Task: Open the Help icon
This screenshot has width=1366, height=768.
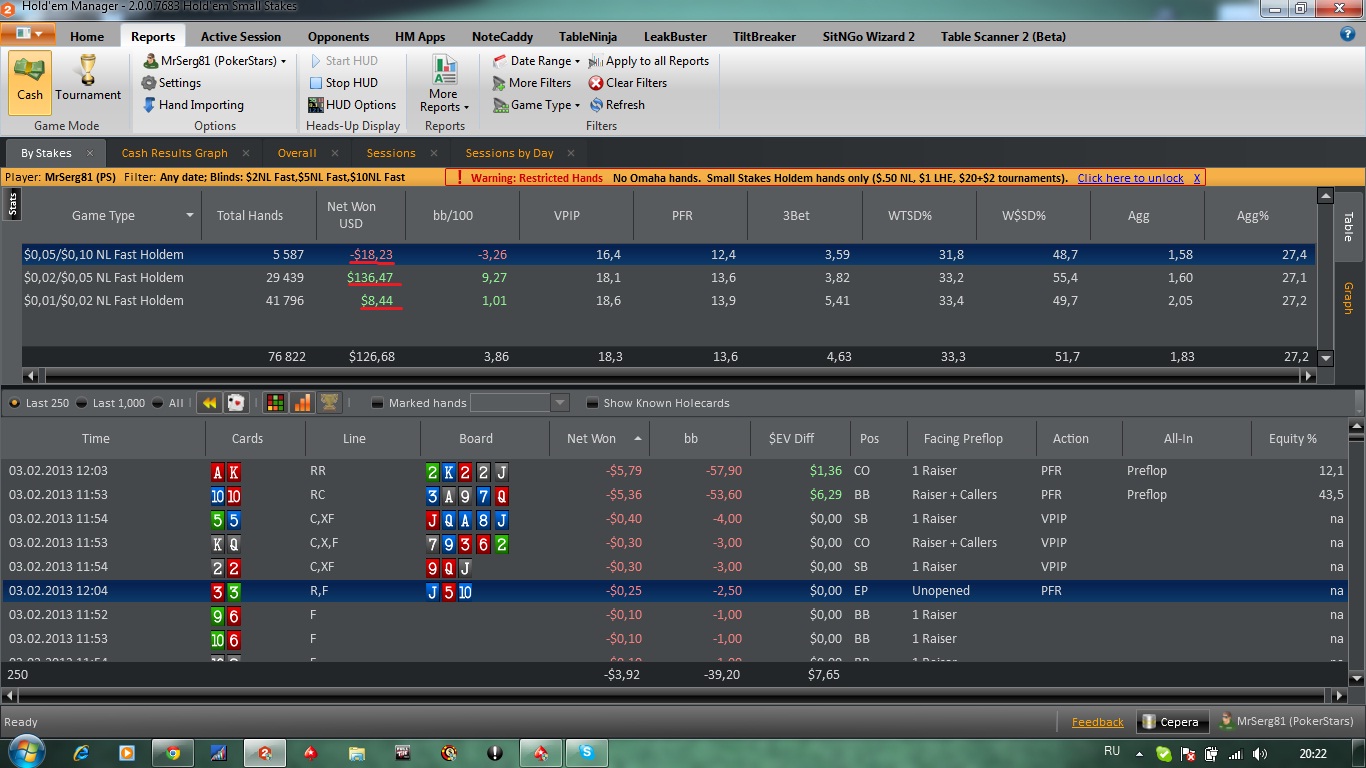Action: coord(1347,34)
